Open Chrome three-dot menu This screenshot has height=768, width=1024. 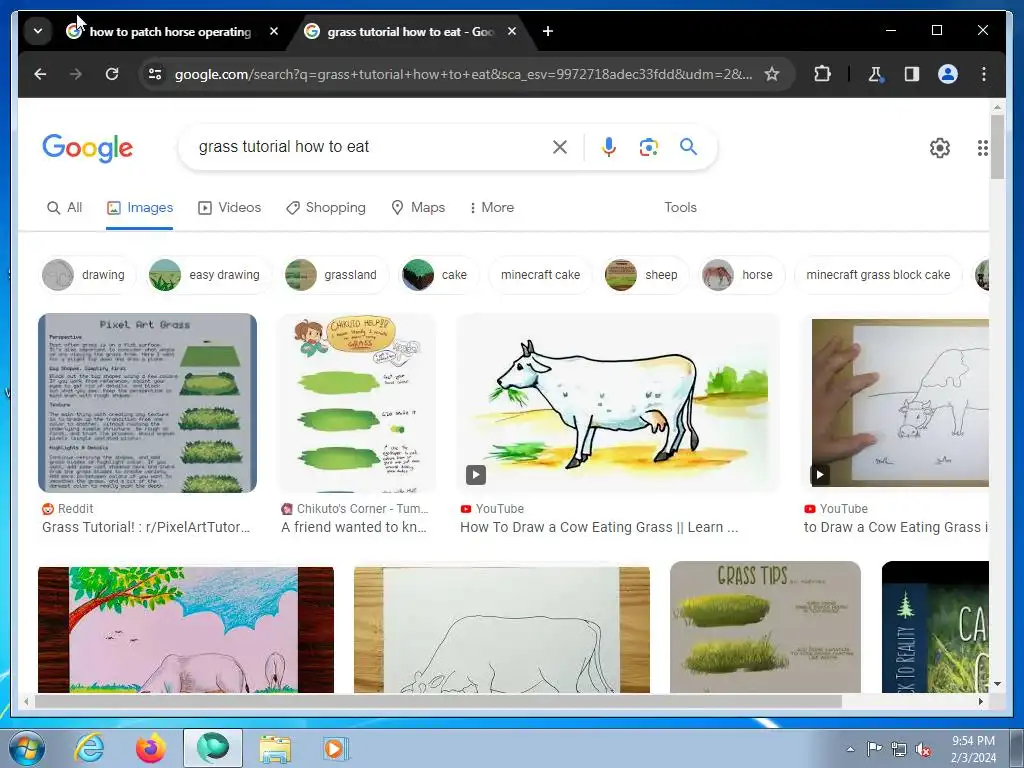point(984,74)
